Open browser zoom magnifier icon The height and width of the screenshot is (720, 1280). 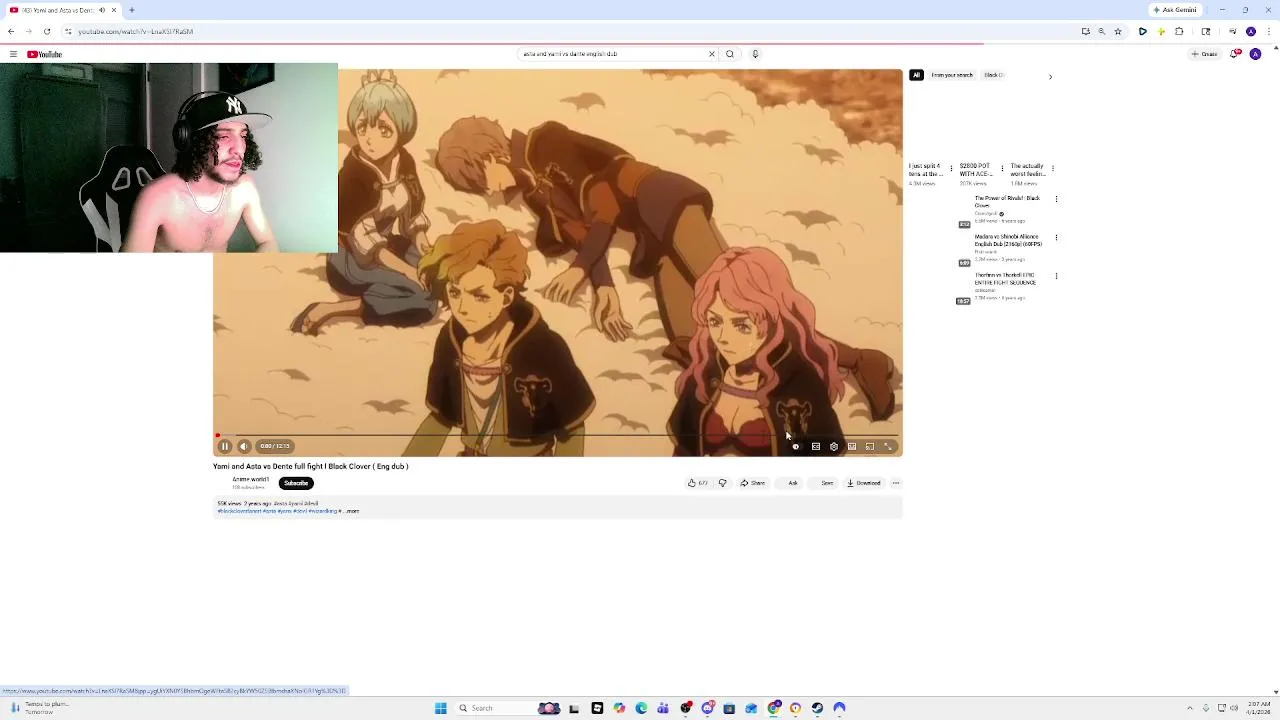[x=1102, y=32]
